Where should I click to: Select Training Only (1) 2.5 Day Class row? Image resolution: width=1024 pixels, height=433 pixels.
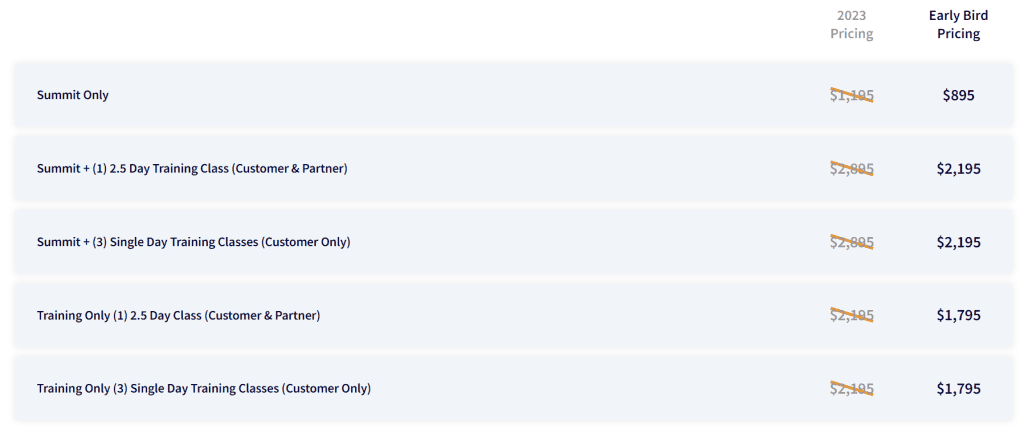click(x=513, y=315)
